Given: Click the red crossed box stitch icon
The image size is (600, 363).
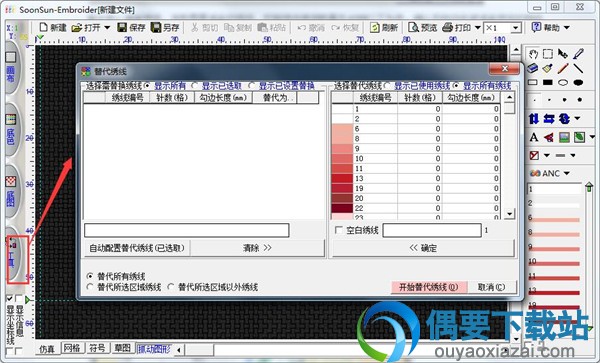Looking at the screenshot, I should click(x=534, y=155).
